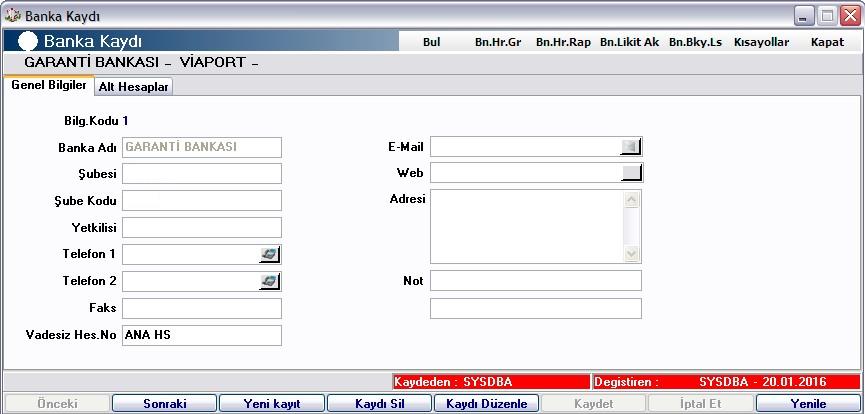This screenshot has width=865, height=414.
Task: Minimize the Banka Kaydı window
Action: [804, 17]
